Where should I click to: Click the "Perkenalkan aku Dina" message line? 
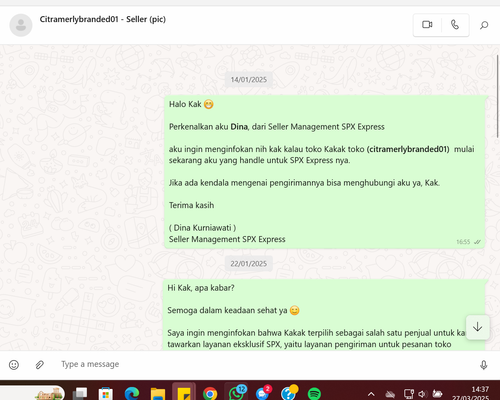[x=277, y=127]
